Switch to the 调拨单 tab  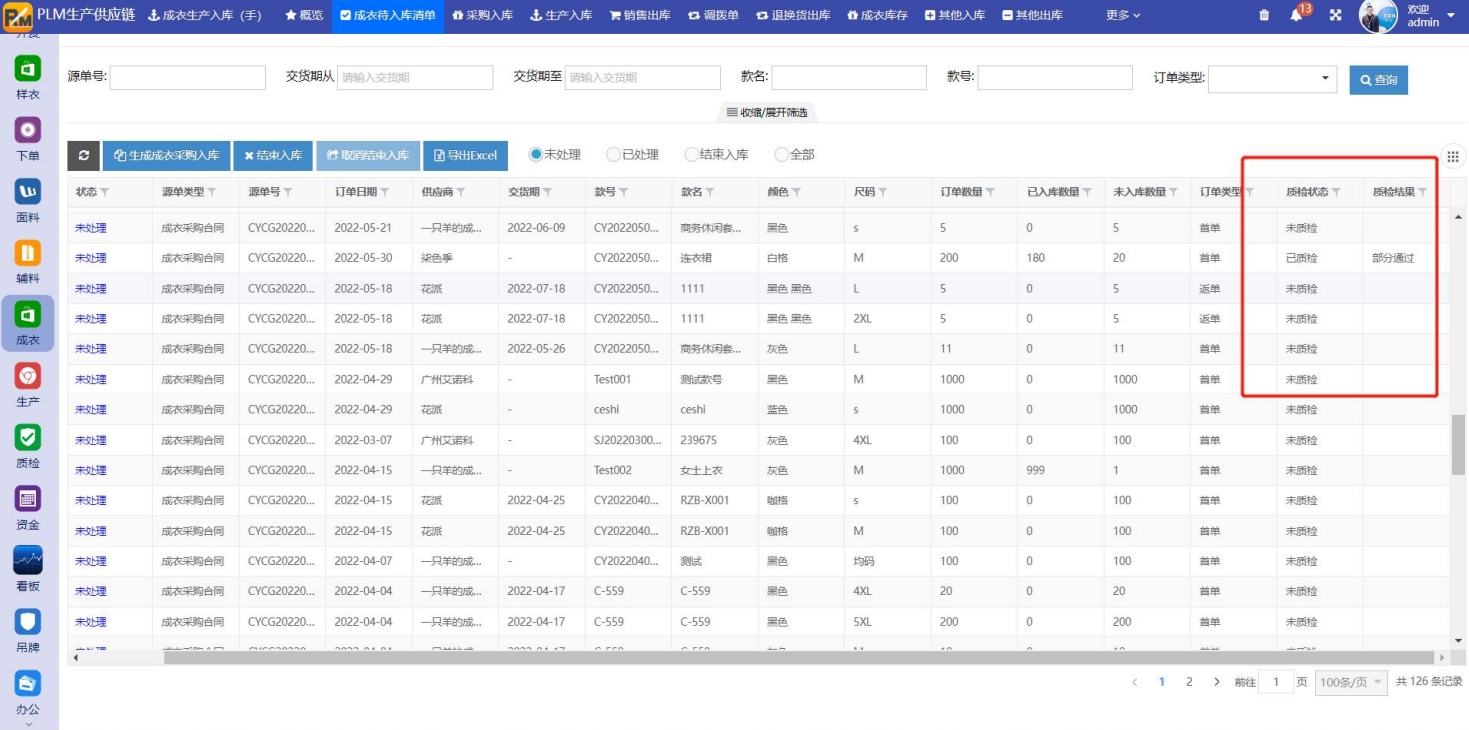(x=714, y=16)
